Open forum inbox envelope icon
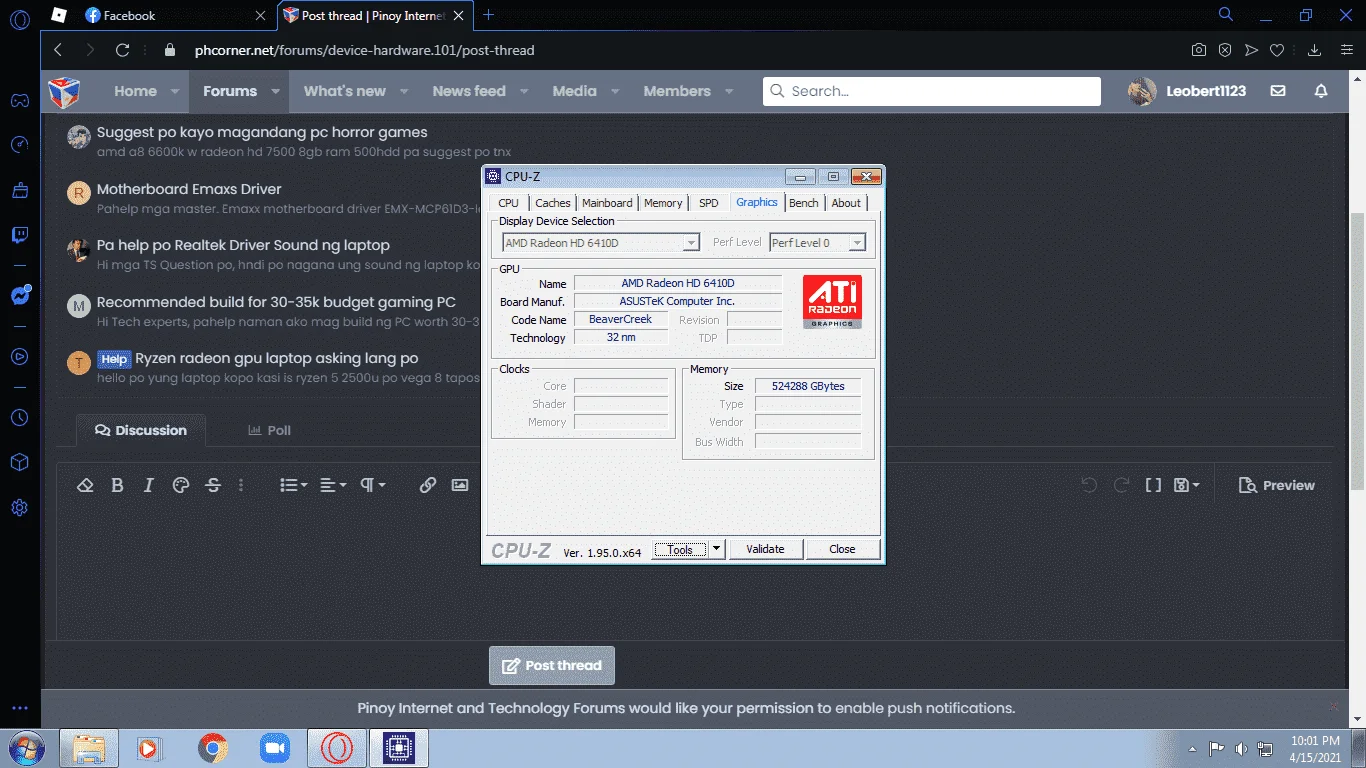1366x768 pixels. [x=1278, y=91]
